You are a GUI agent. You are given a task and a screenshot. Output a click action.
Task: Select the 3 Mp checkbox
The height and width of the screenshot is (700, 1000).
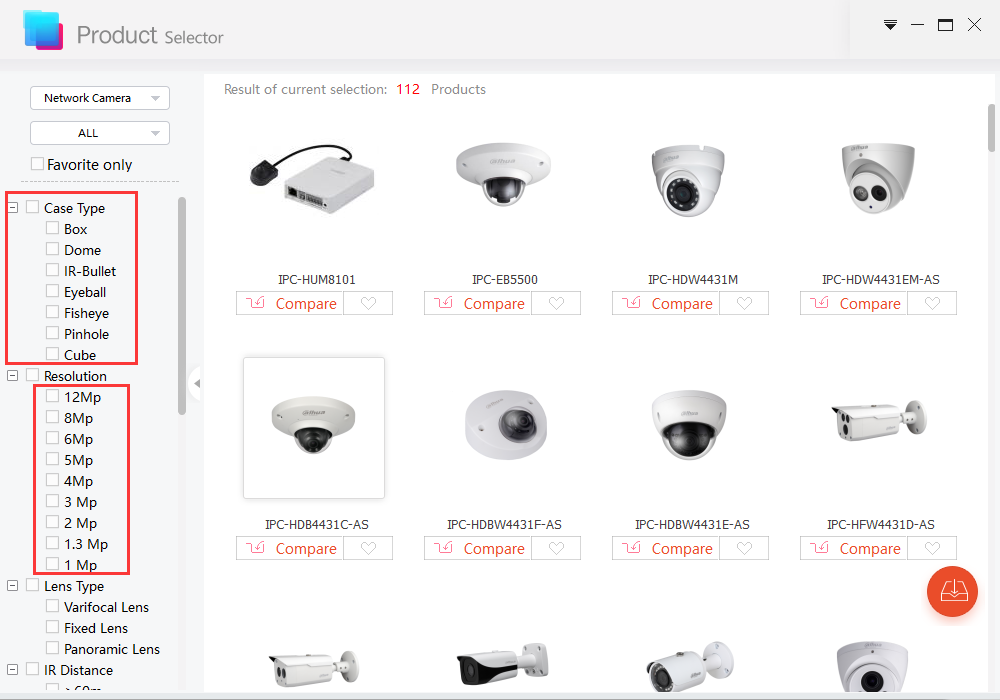click(52, 502)
